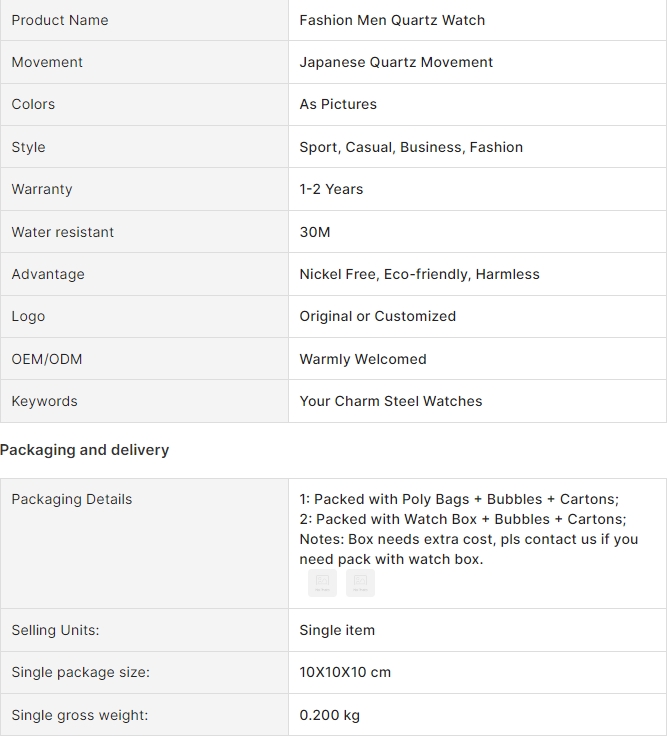Click the 30M water resistance value
This screenshot has height=738, width=669.
pyautogui.click(x=315, y=232)
